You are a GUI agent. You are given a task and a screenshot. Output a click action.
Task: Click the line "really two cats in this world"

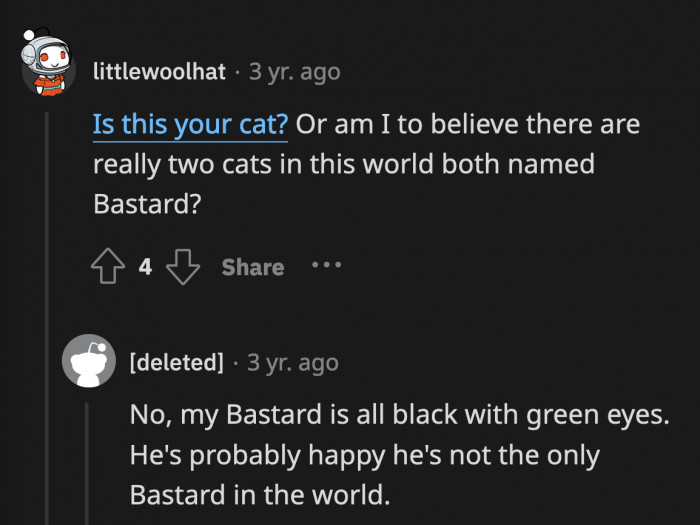(263, 164)
